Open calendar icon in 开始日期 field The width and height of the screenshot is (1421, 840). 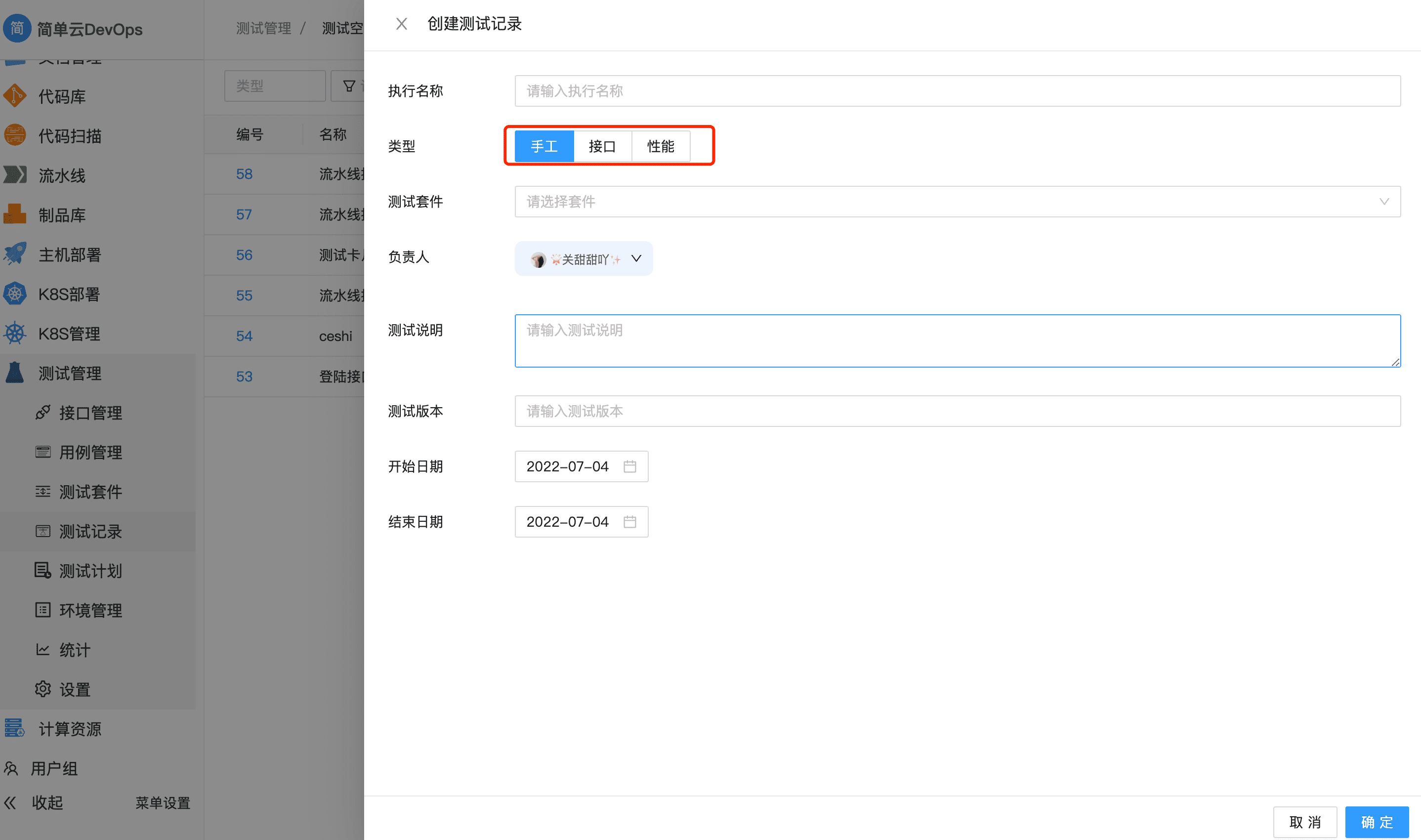click(629, 466)
